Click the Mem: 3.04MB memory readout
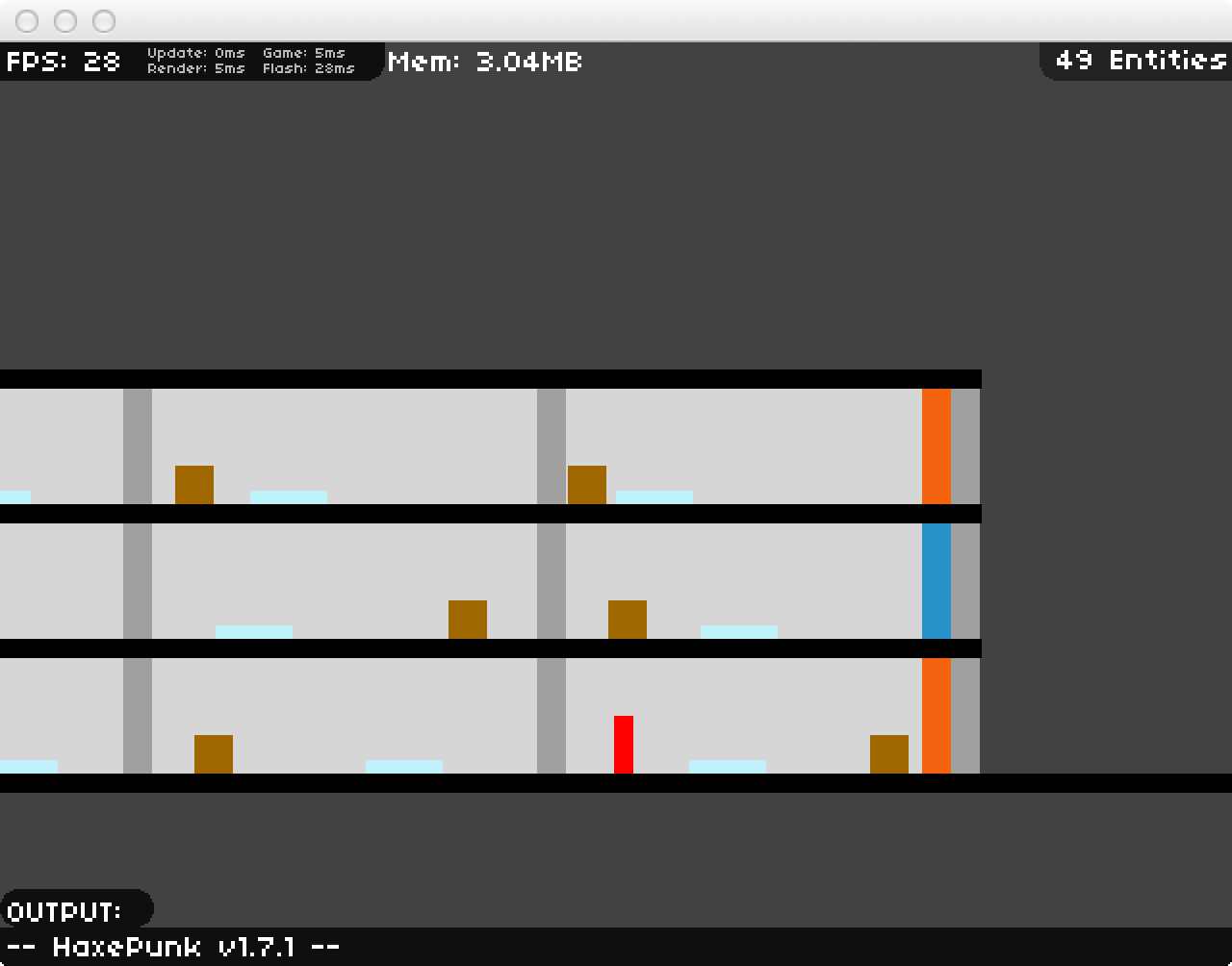Image resolution: width=1232 pixels, height=966 pixels. 485,62
